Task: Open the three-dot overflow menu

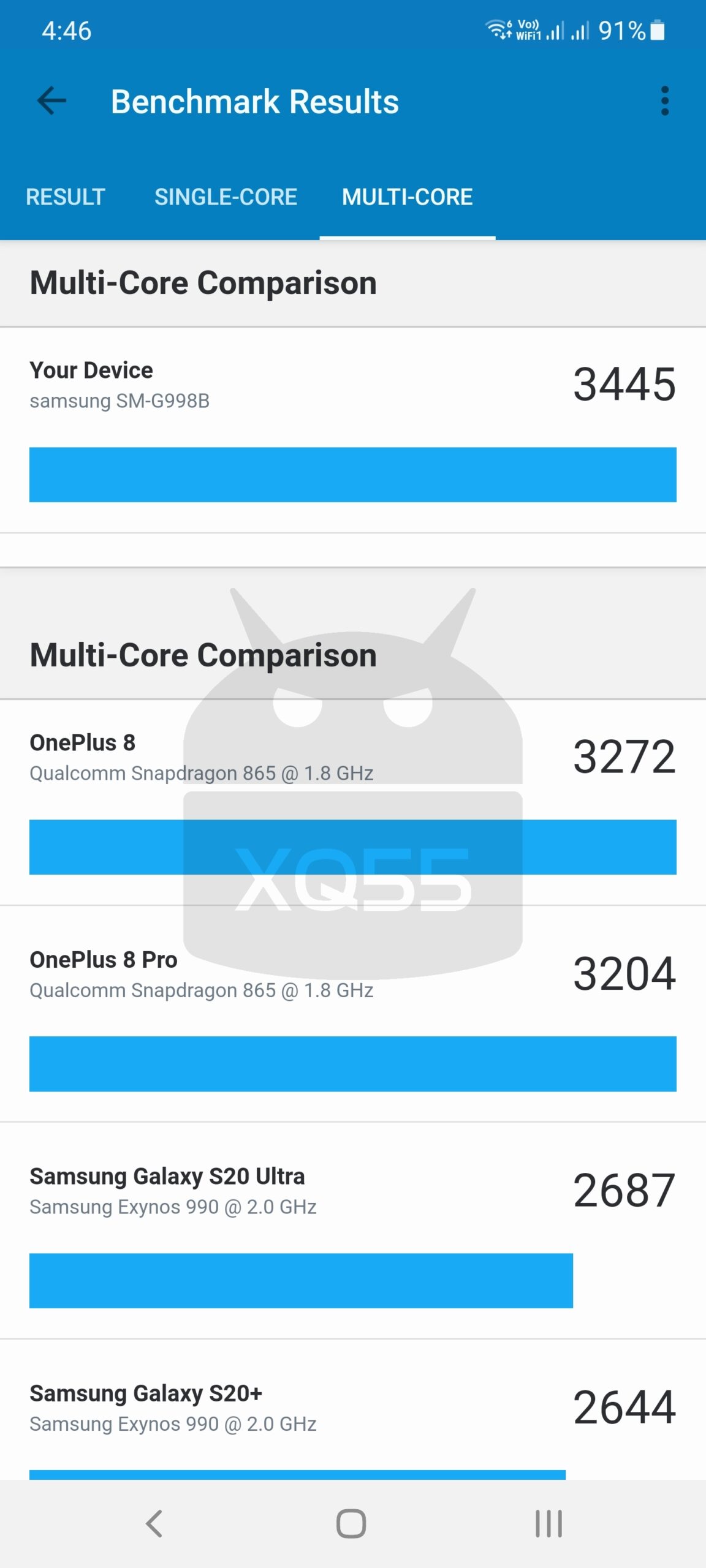Action: [664, 101]
